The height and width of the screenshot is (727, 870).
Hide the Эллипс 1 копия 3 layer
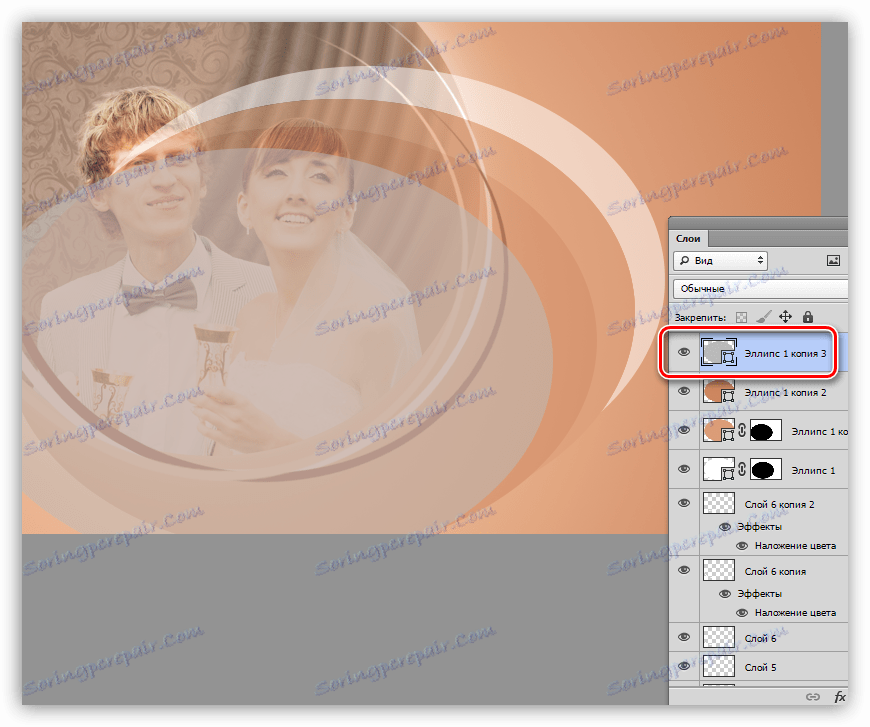(x=684, y=352)
